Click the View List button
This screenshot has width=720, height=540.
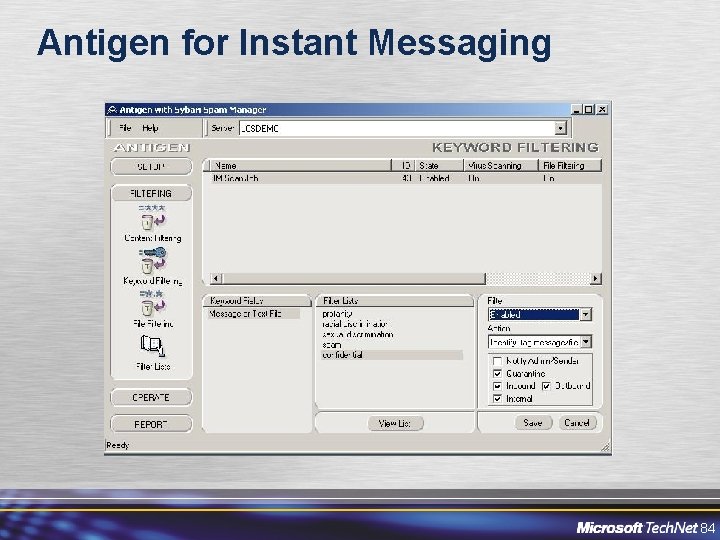[395, 423]
